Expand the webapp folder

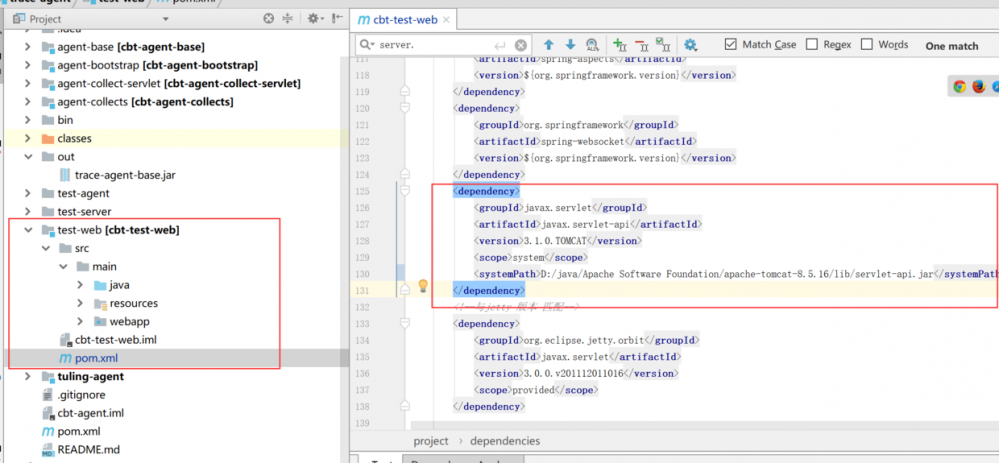pyautogui.click(x=80, y=321)
